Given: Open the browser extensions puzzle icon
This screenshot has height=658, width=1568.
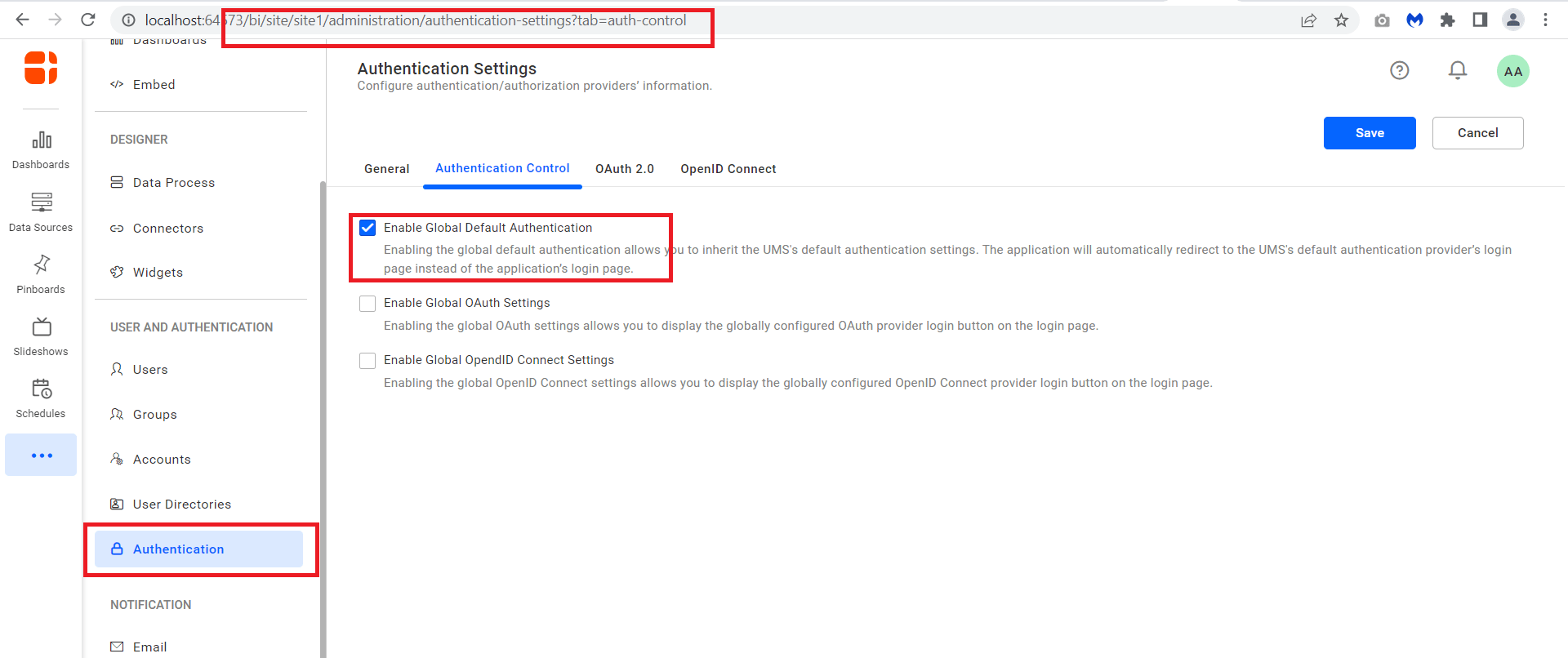Looking at the screenshot, I should pyautogui.click(x=1447, y=20).
